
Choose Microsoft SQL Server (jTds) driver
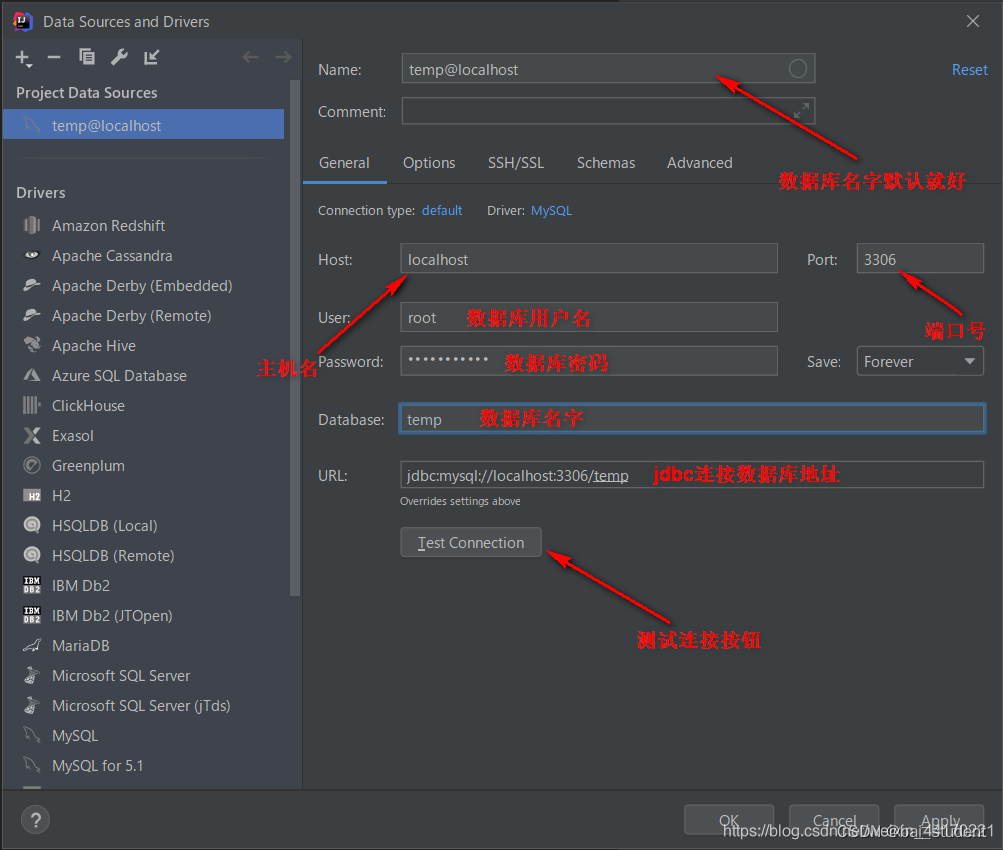pos(141,706)
